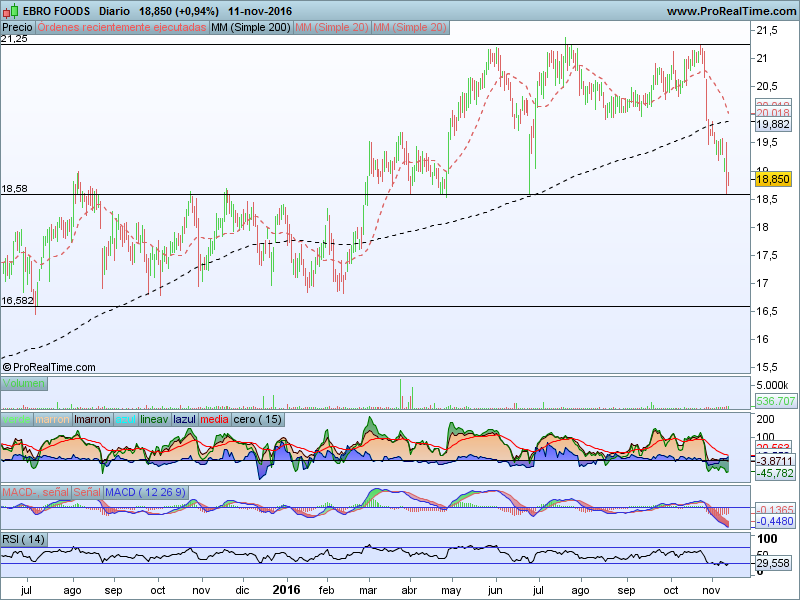Select the 18,58 horizontal support line label
The height and width of the screenshot is (600, 800).
coord(14,188)
